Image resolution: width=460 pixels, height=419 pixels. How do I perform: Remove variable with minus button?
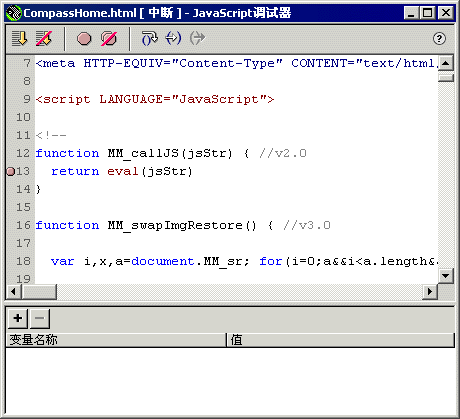click(40, 318)
